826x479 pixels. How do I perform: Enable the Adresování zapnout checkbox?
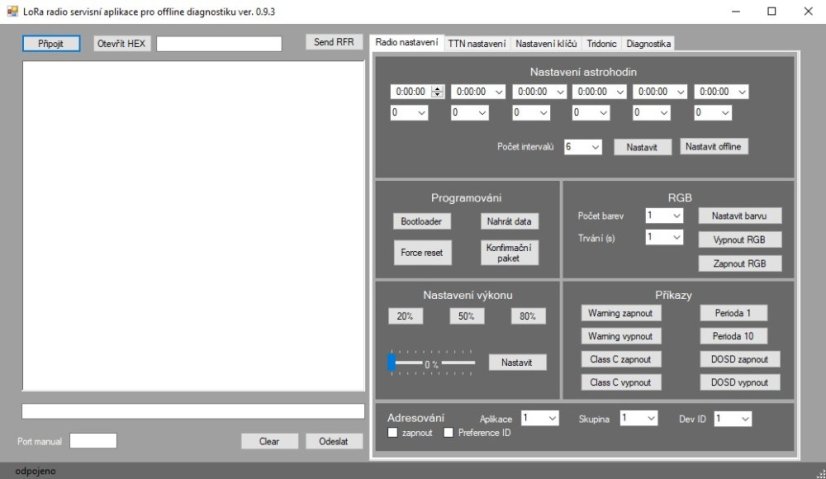click(392, 433)
